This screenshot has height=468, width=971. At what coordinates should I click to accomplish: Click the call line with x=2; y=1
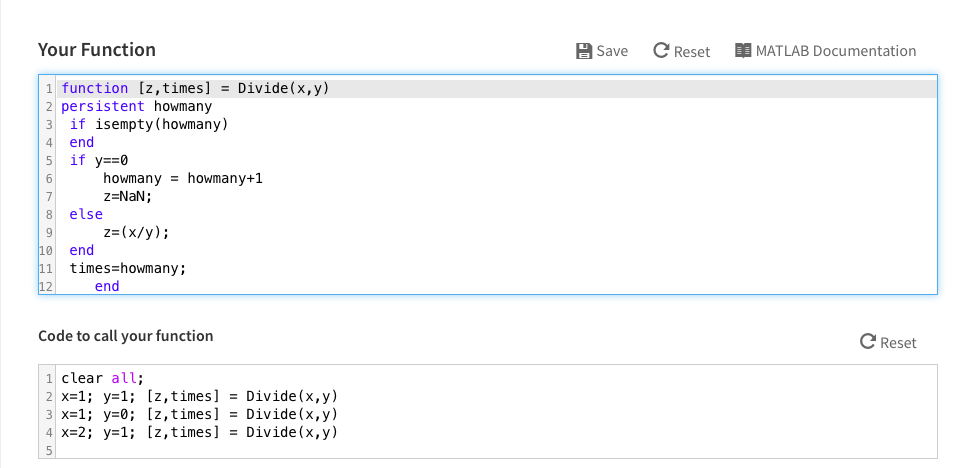[x=496, y=431]
